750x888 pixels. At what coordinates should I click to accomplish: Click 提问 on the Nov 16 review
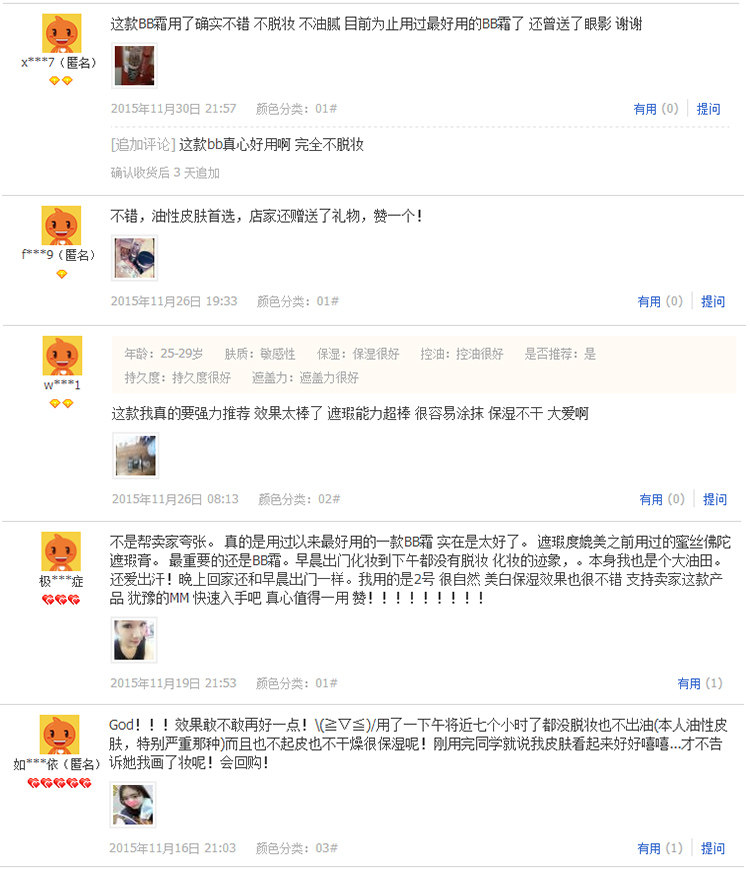(713, 848)
